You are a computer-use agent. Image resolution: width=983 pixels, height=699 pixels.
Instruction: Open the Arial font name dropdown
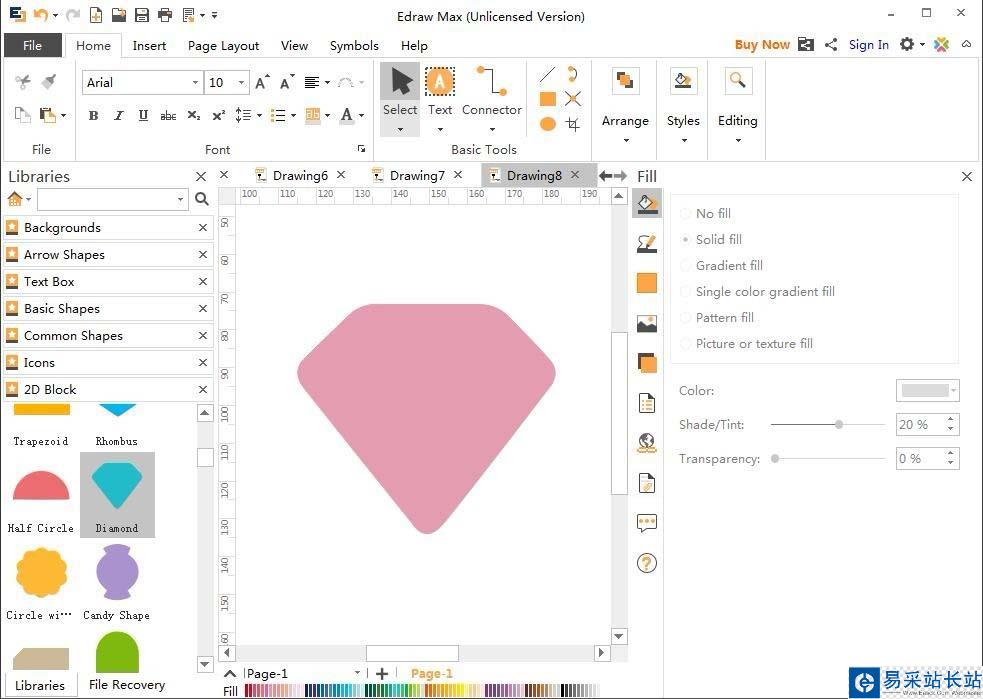pyautogui.click(x=195, y=83)
